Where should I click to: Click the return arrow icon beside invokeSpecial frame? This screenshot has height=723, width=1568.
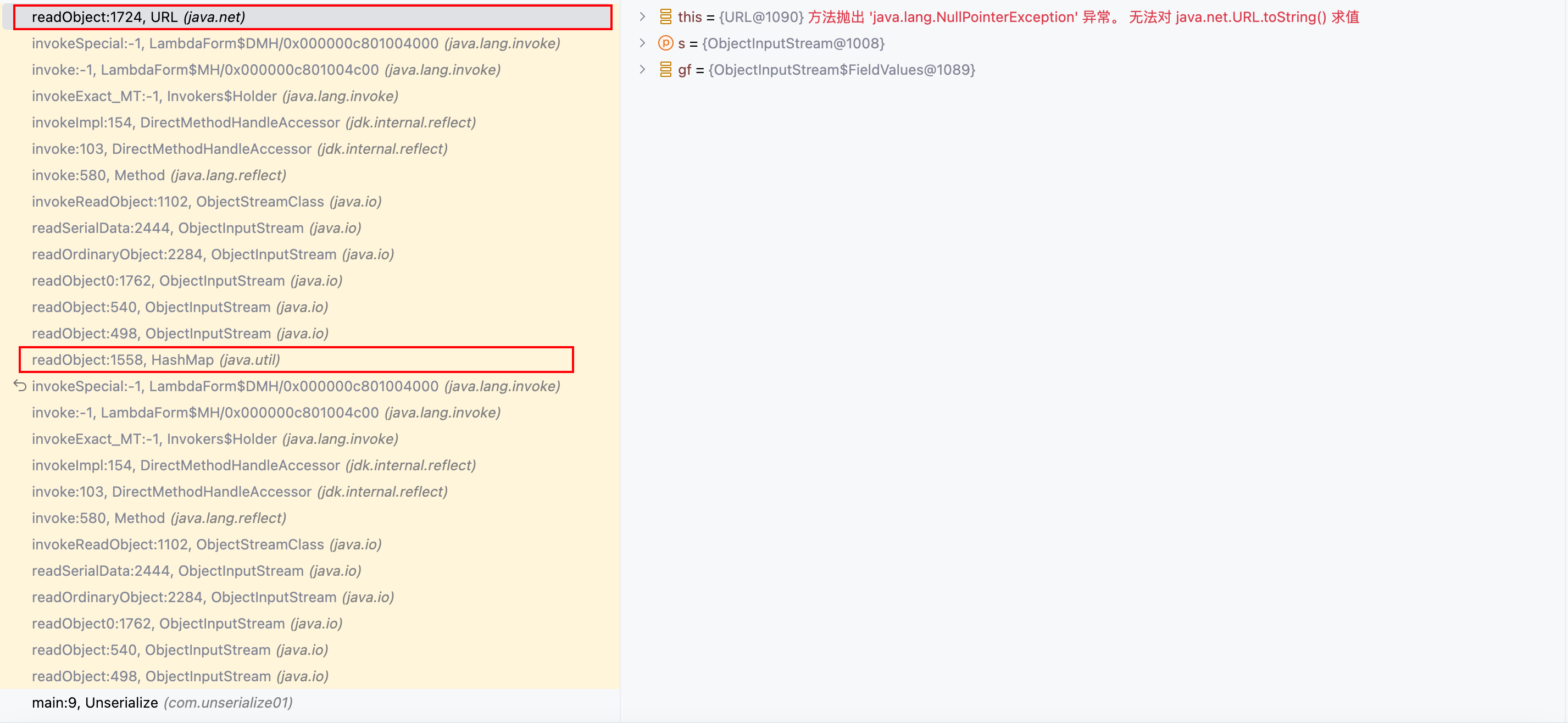tap(20, 386)
